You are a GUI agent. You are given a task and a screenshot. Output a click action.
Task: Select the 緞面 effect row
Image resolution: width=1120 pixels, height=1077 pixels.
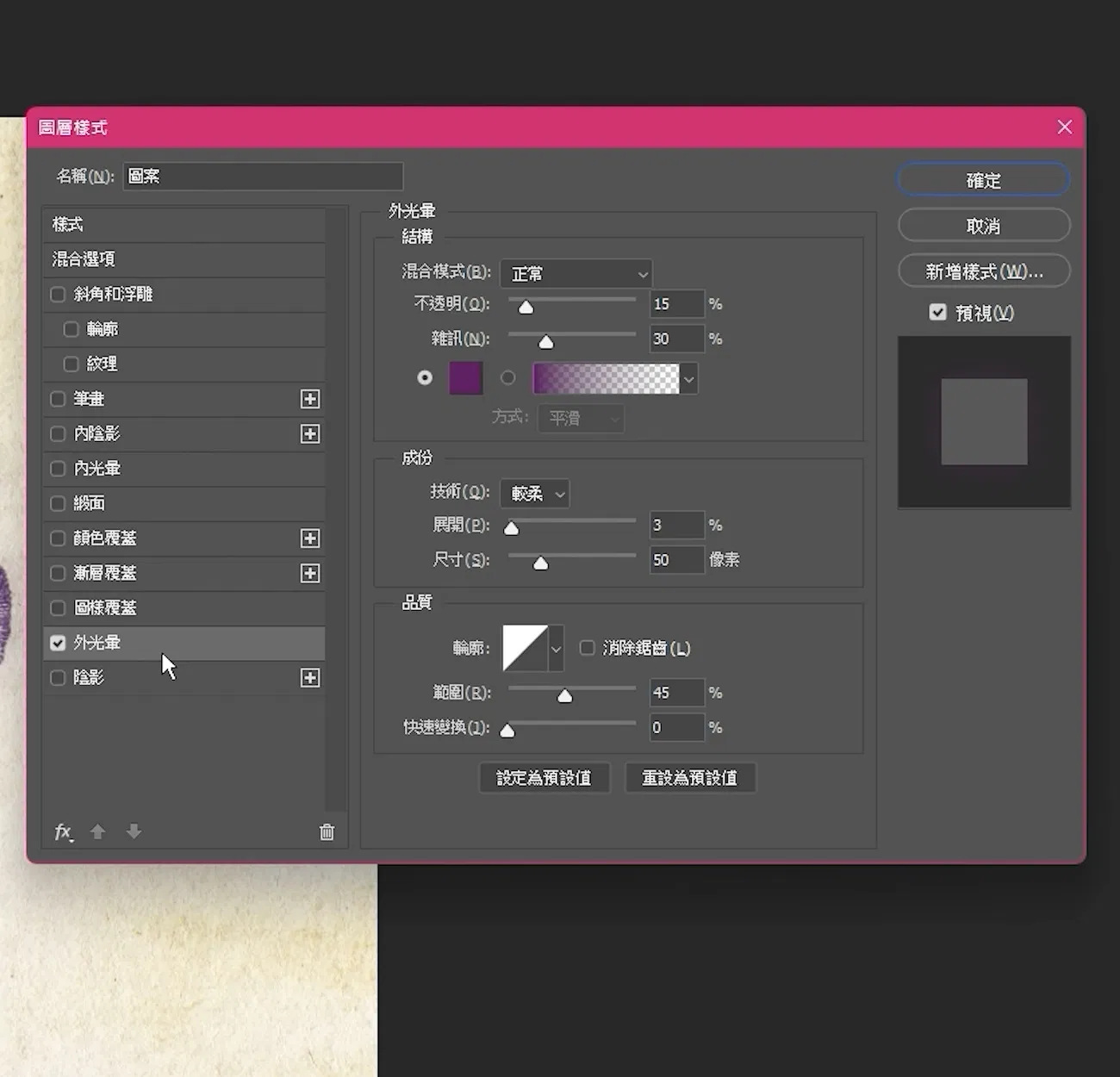[x=184, y=503]
